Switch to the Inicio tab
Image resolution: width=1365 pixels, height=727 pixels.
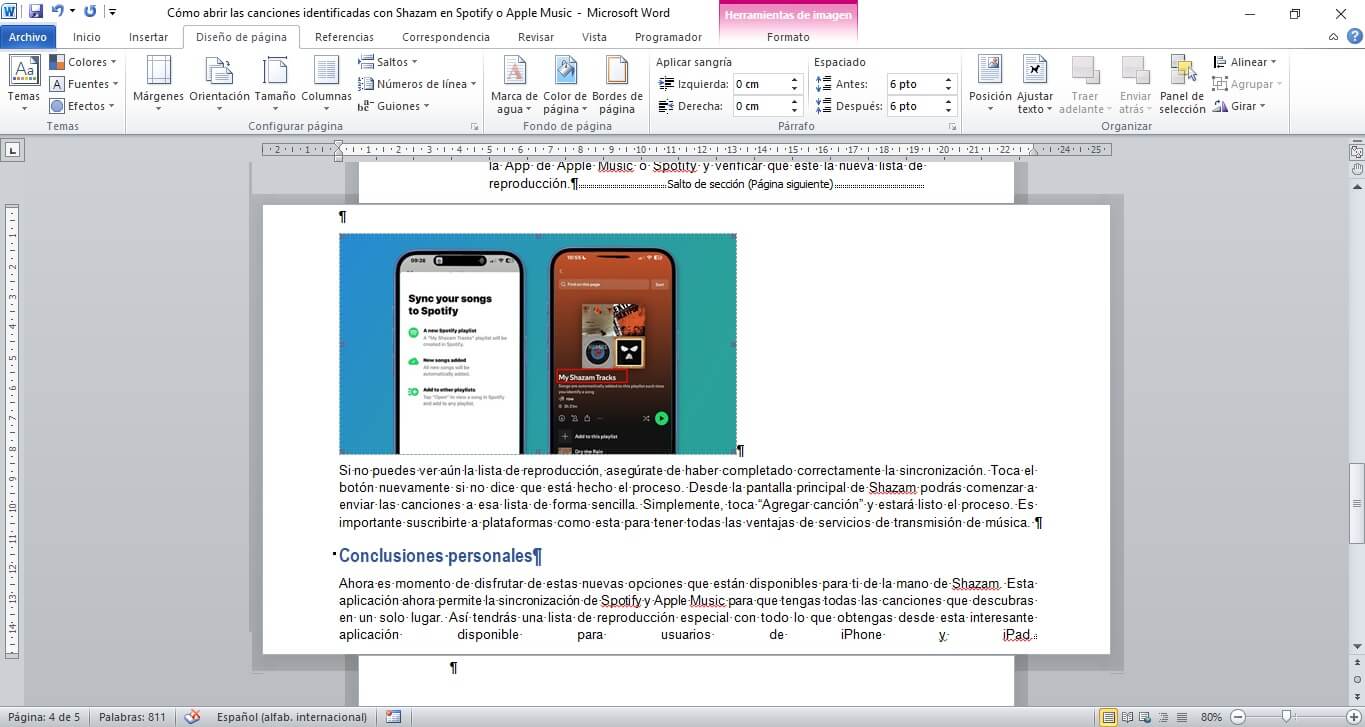(x=87, y=37)
